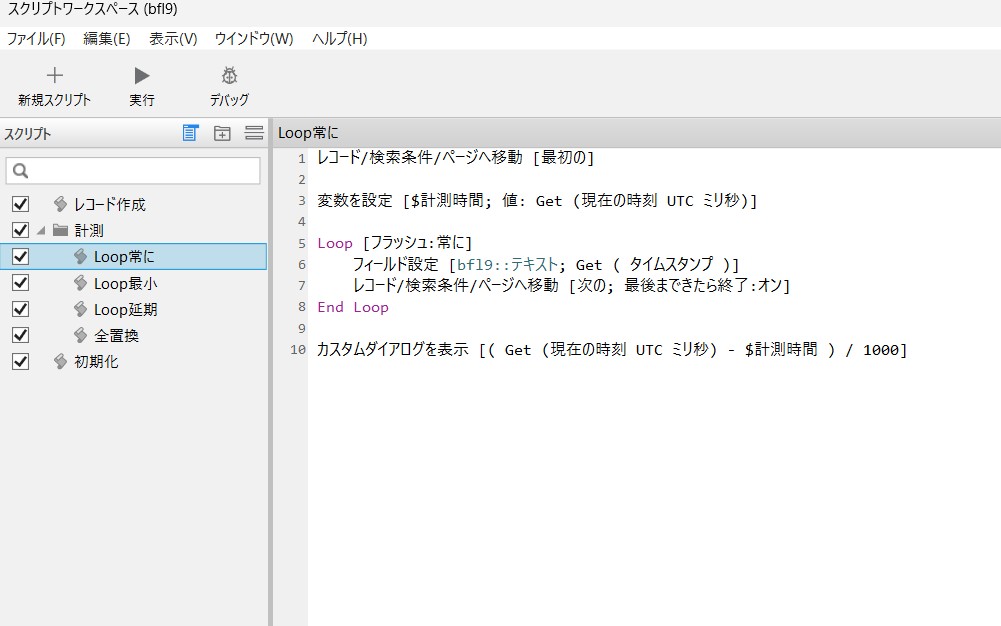Select the レコード作成 script
This screenshot has height=626, width=1001.
(x=110, y=204)
